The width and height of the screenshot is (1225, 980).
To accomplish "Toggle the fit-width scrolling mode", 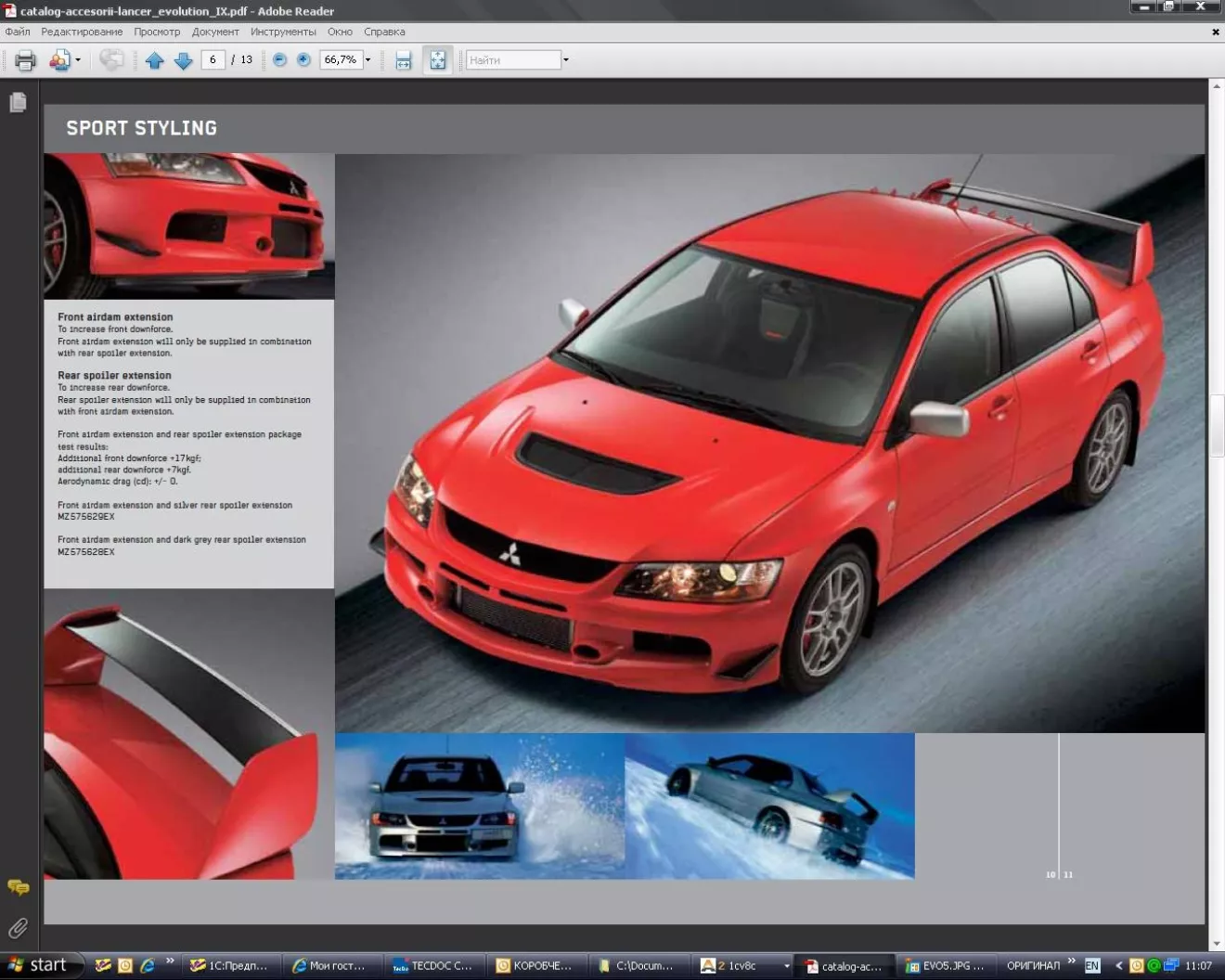I will pos(404,60).
